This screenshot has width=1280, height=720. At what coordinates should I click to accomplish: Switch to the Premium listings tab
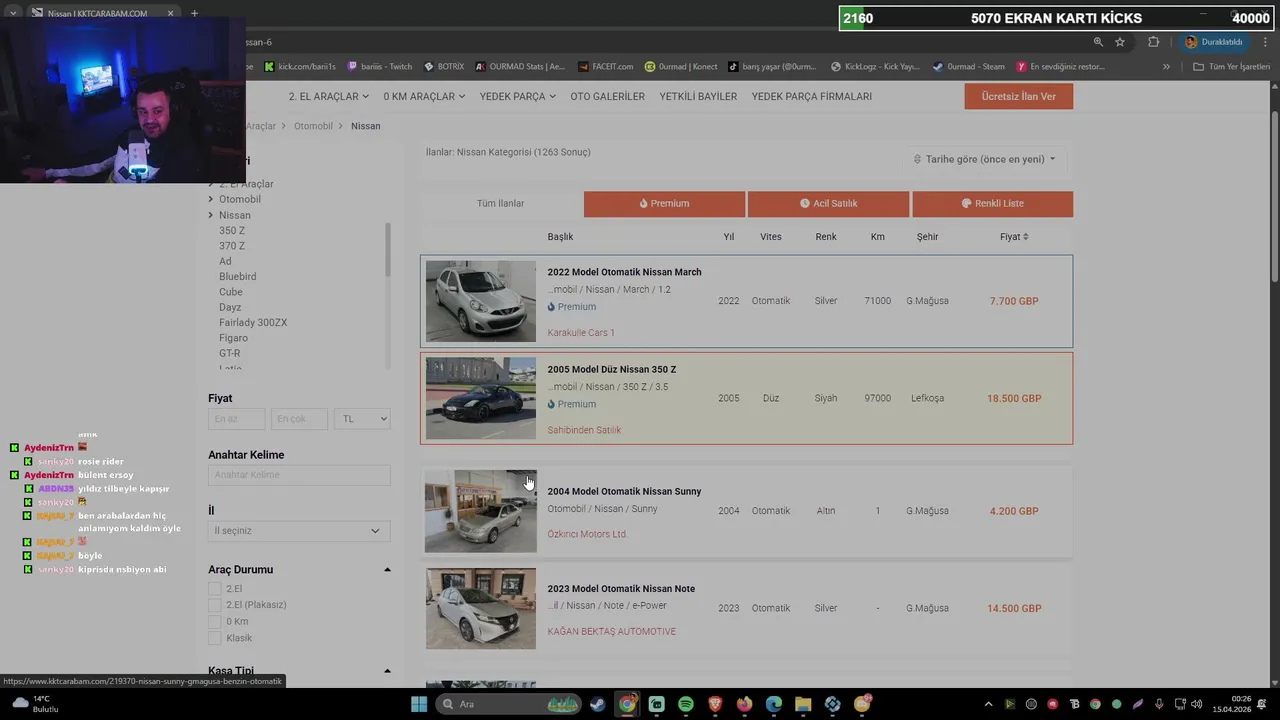click(x=664, y=203)
